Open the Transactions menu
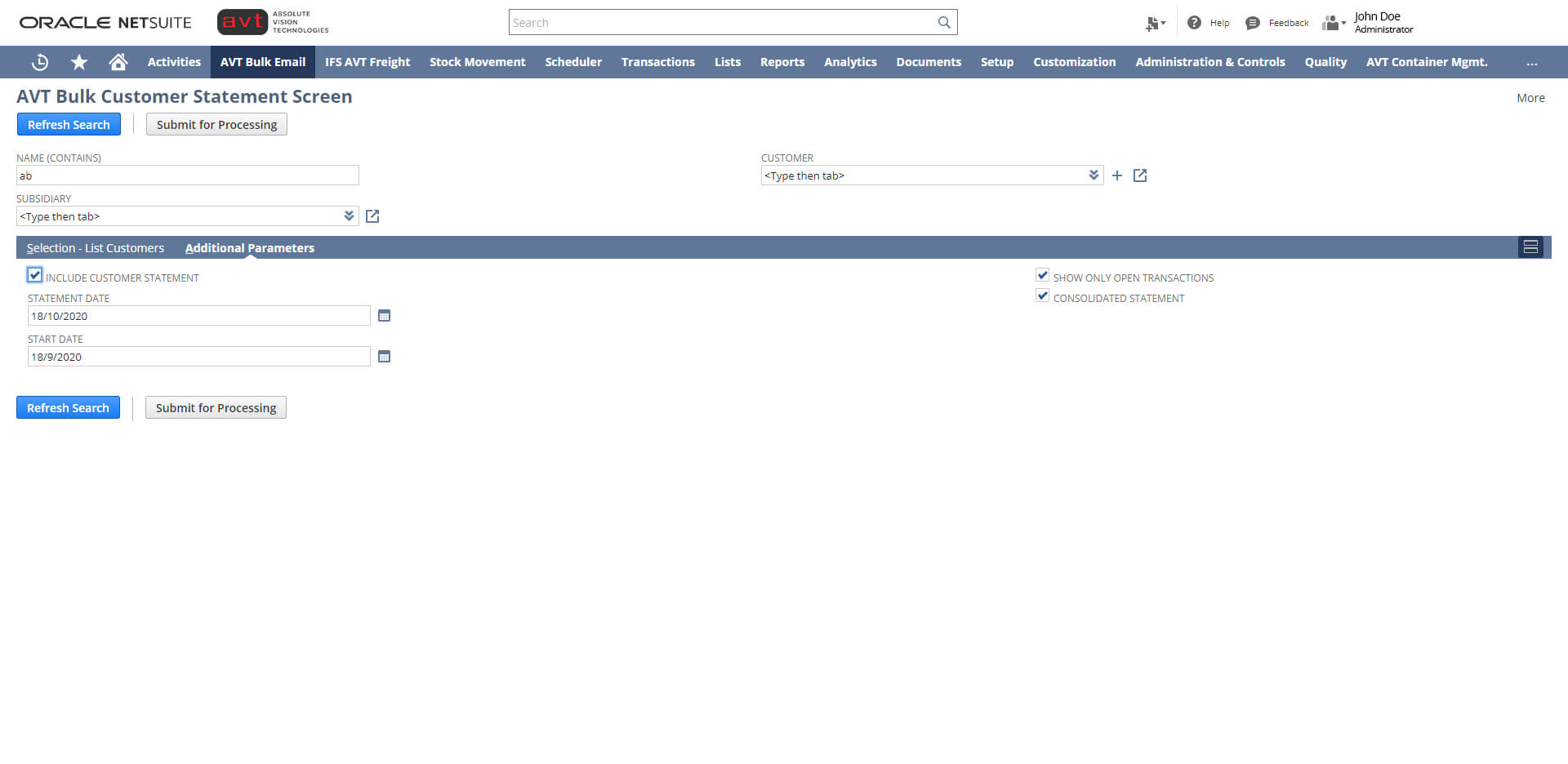Screen dimensions: 1568x764 [657, 62]
